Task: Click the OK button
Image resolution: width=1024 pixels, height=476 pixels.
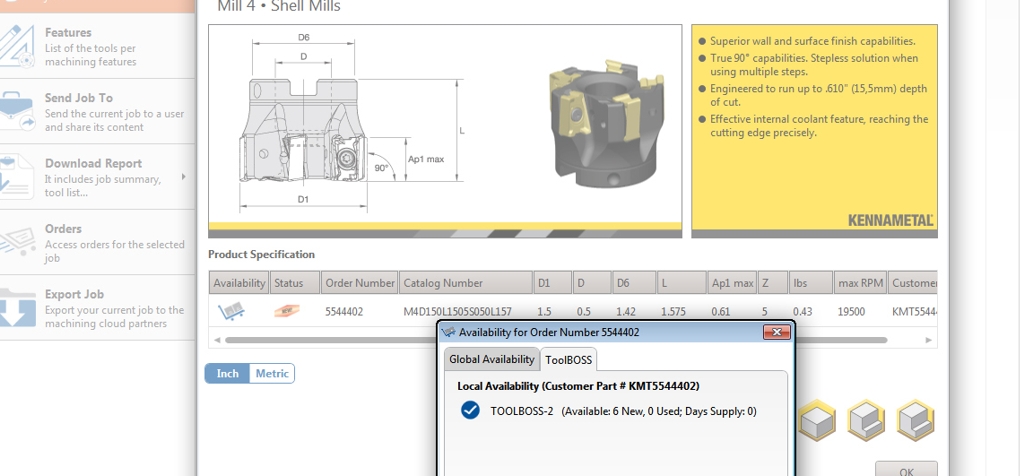Action: tap(906, 470)
